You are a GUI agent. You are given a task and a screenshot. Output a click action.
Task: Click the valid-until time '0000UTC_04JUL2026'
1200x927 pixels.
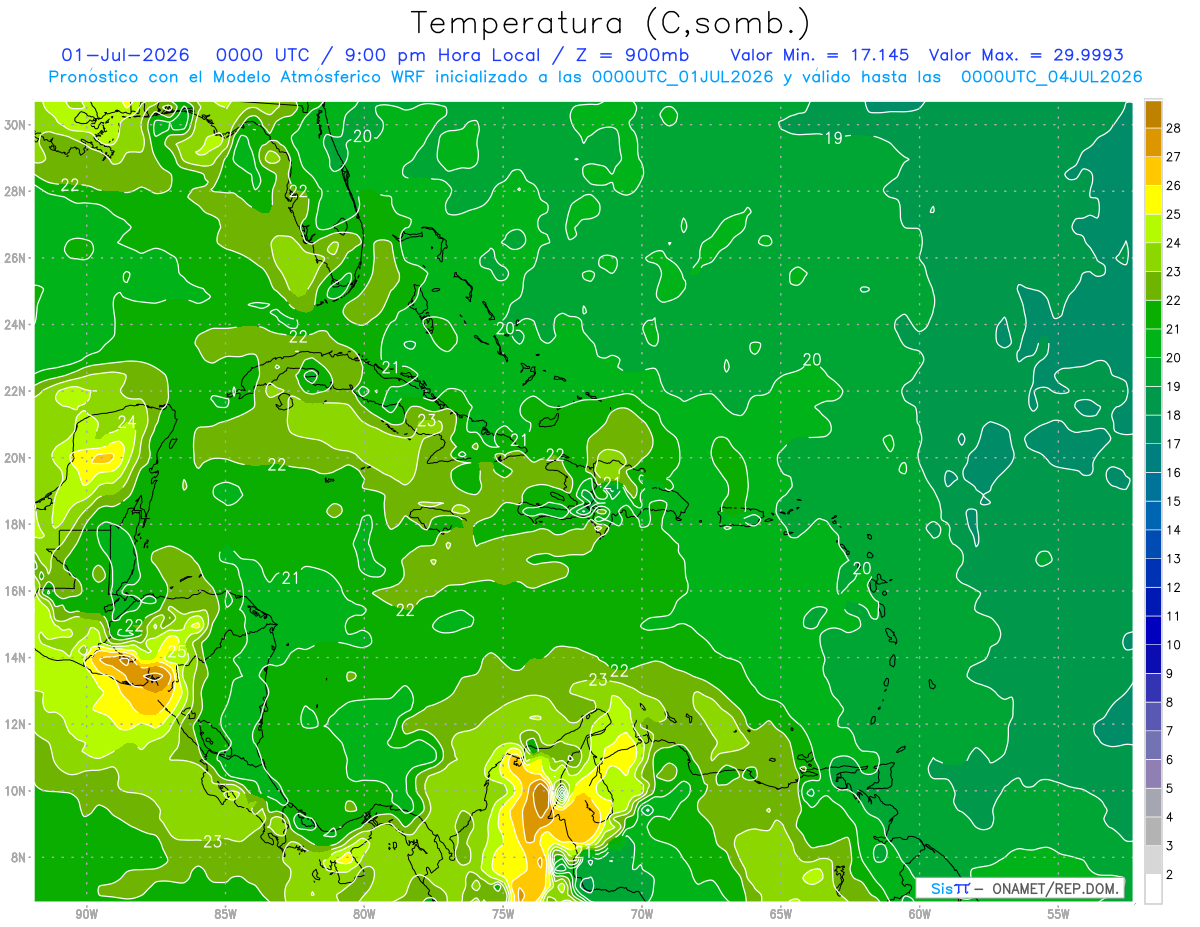(1051, 77)
